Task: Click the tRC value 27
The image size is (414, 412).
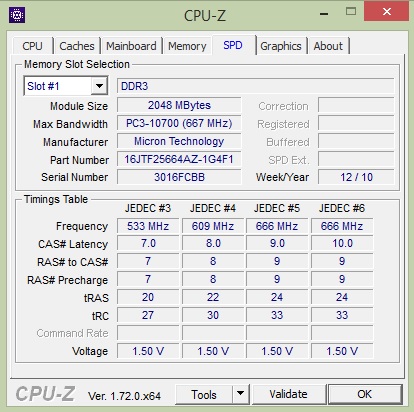Action: tap(148, 315)
